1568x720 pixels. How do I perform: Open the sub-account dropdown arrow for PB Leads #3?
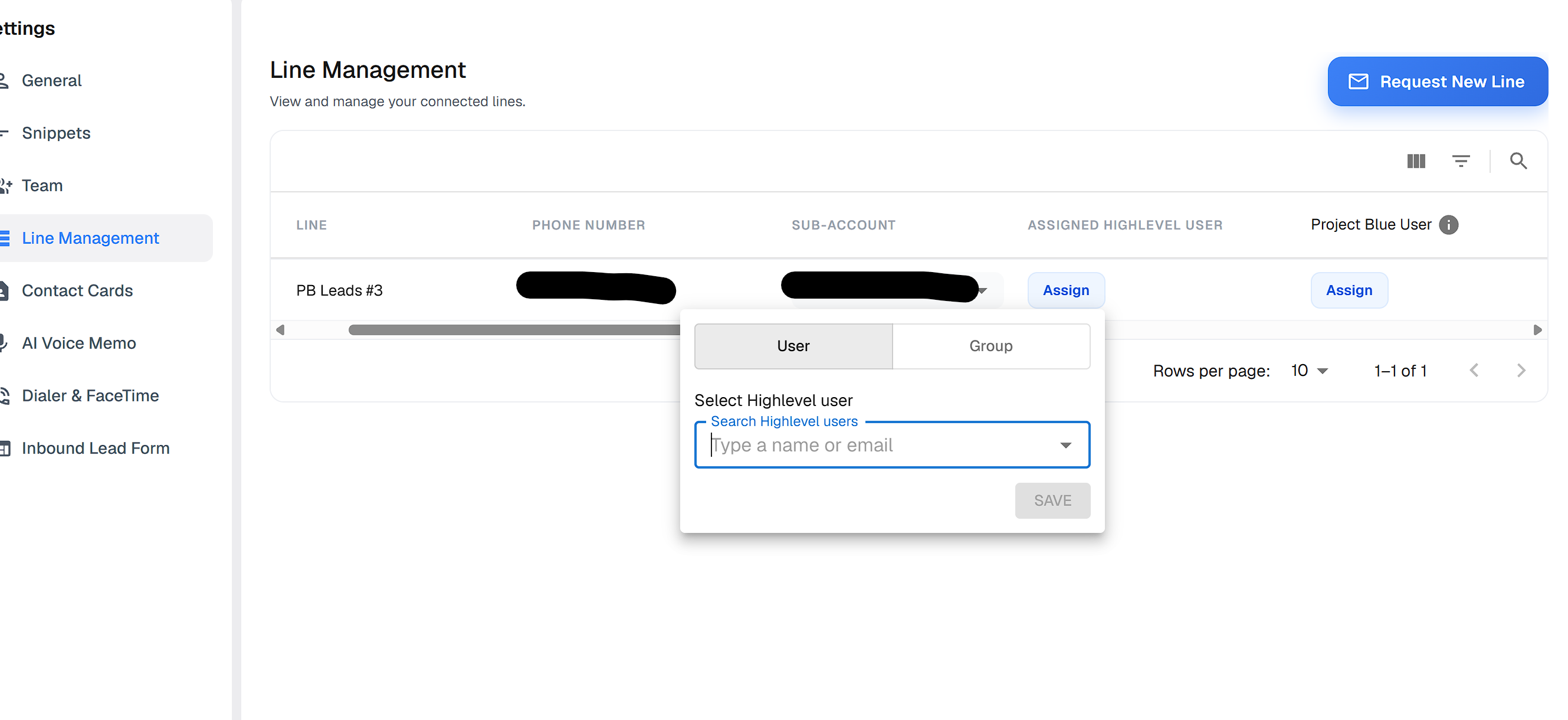coord(982,290)
